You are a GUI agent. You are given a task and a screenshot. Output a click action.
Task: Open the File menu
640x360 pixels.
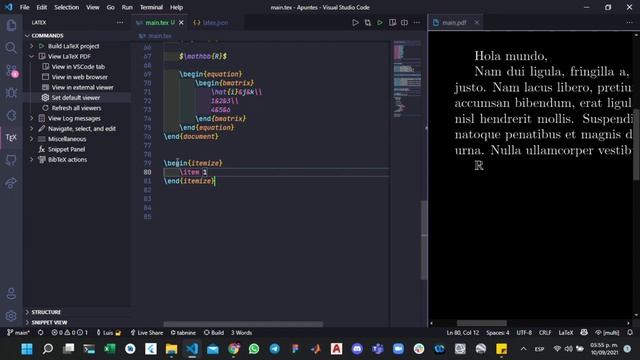point(24,7)
